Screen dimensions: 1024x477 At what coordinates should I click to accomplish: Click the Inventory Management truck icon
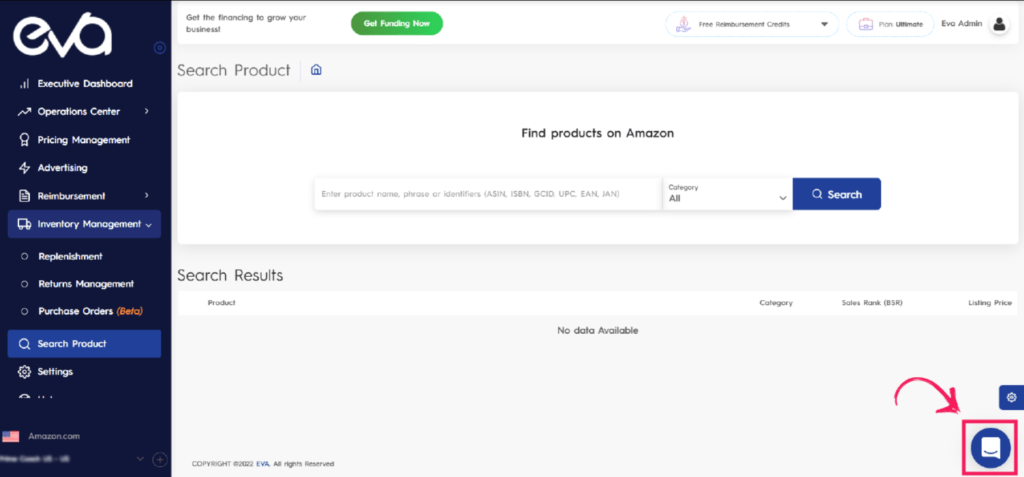(x=24, y=224)
